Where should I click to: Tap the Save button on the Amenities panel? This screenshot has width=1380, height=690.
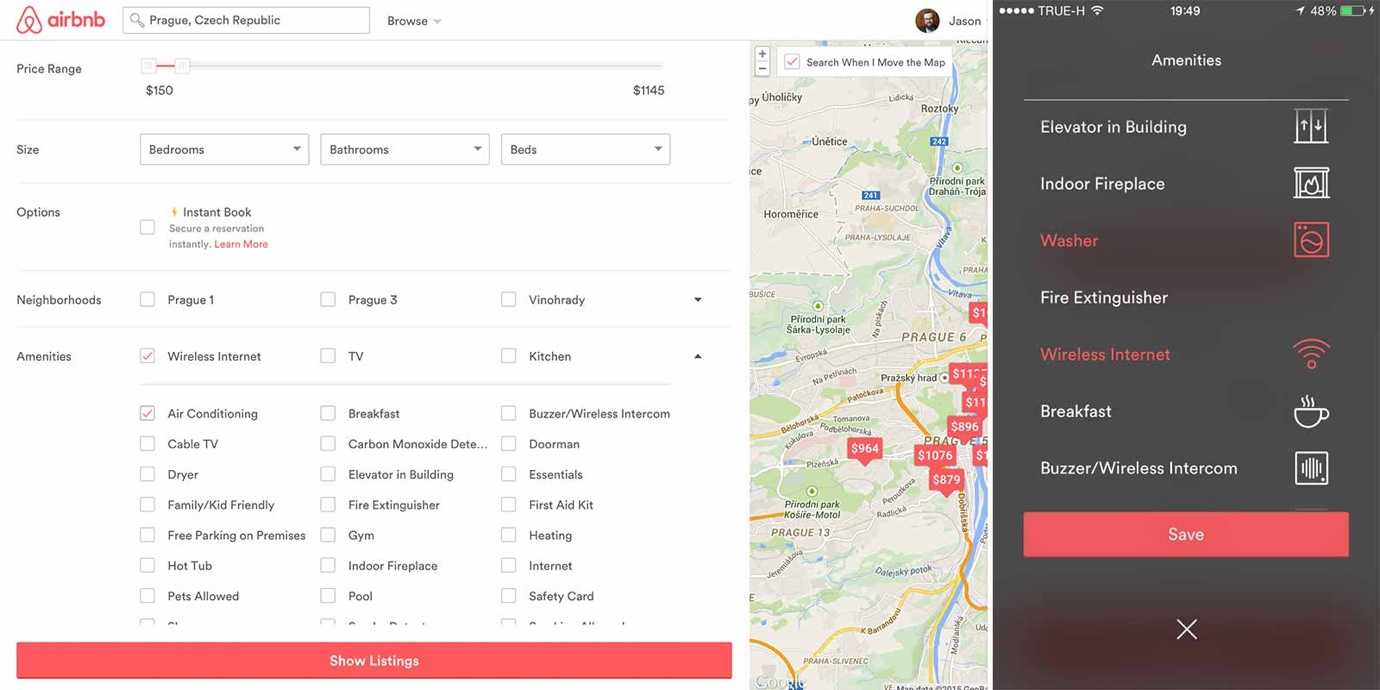point(1185,533)
